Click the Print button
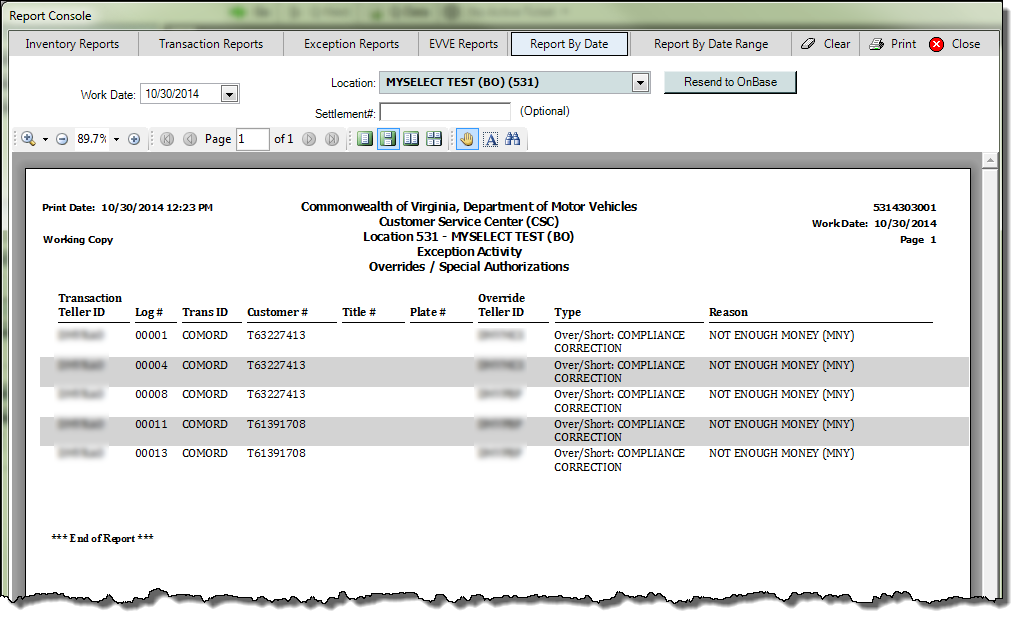1018x622 pixels. [892, 44]
